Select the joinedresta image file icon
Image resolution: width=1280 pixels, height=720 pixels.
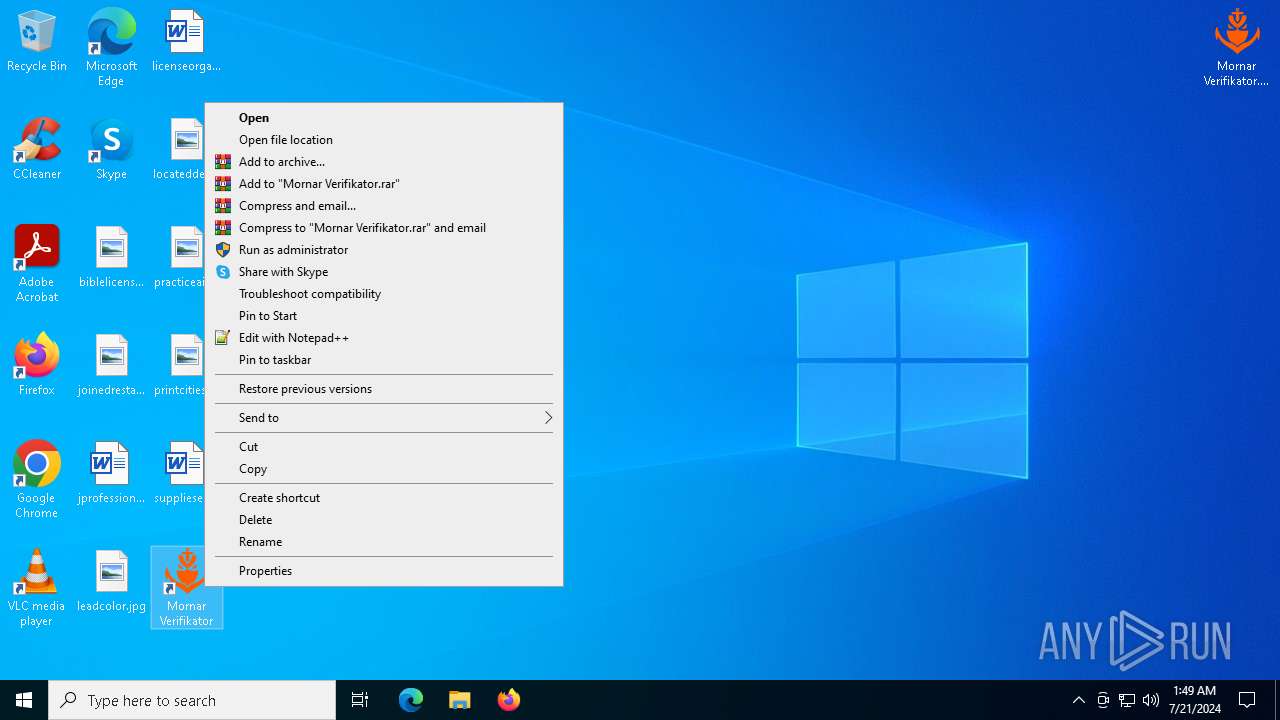pyautogui.click(x=111, y=365)
